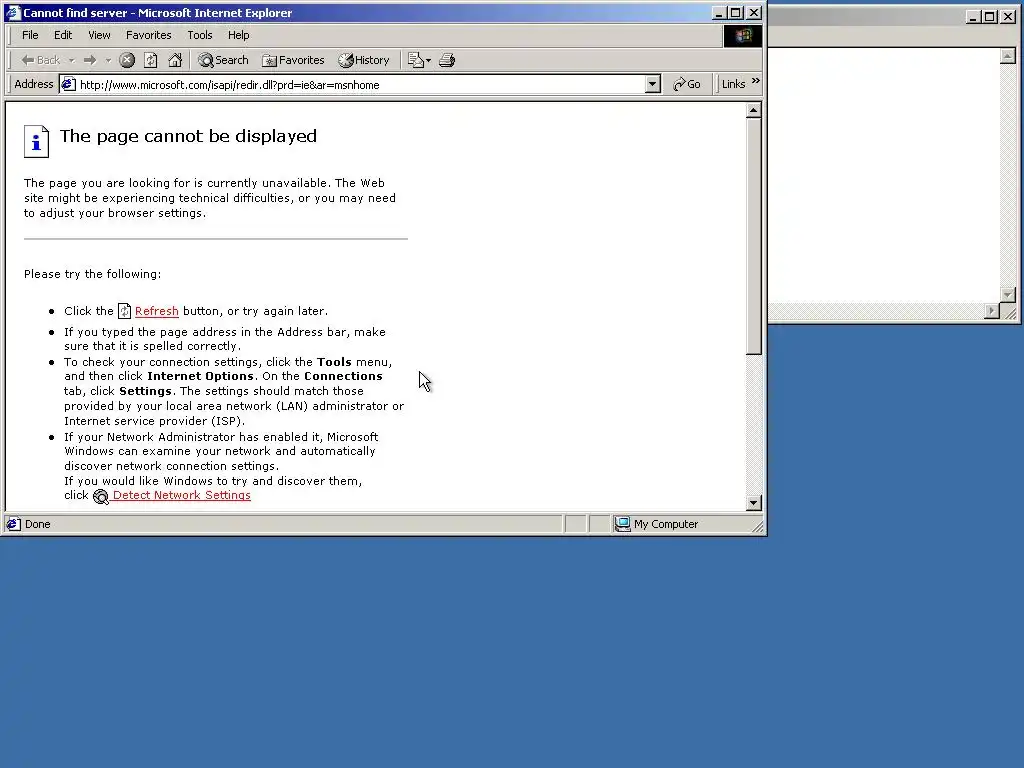Expand the Links toolbar chevron
This screenshot has width=1024, height=768.
[x=756, y=82]
